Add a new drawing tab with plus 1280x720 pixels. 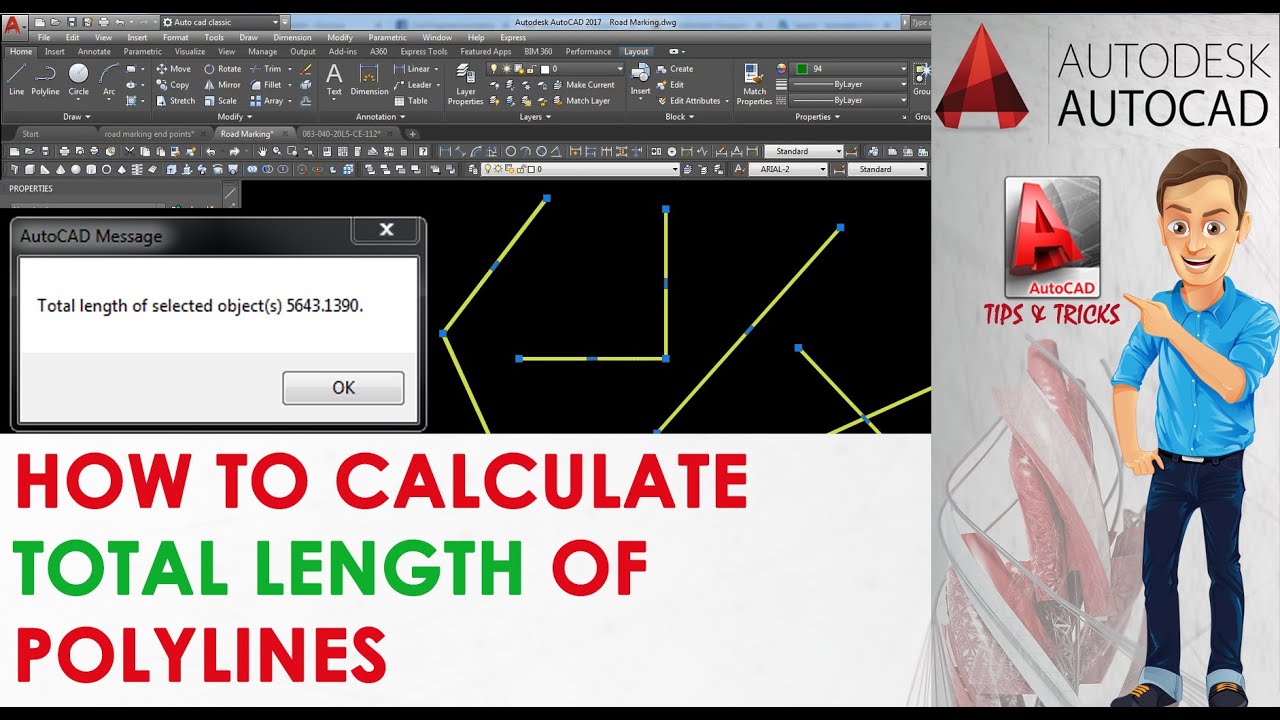tap(412, 134)
